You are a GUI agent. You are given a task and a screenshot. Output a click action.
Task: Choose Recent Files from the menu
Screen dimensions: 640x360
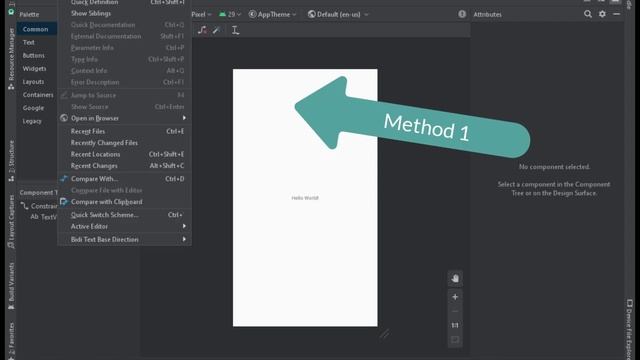pyautogui.click(x=124, y=131)
